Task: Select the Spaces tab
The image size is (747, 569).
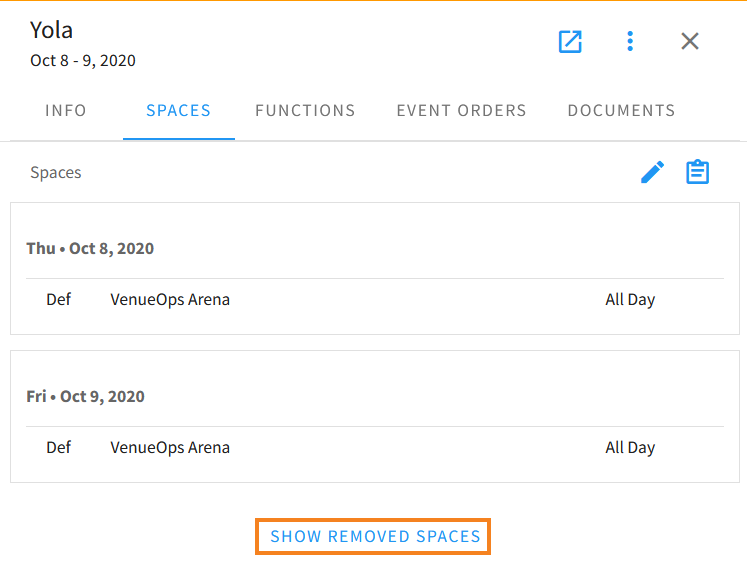Action: click(178, 111)
